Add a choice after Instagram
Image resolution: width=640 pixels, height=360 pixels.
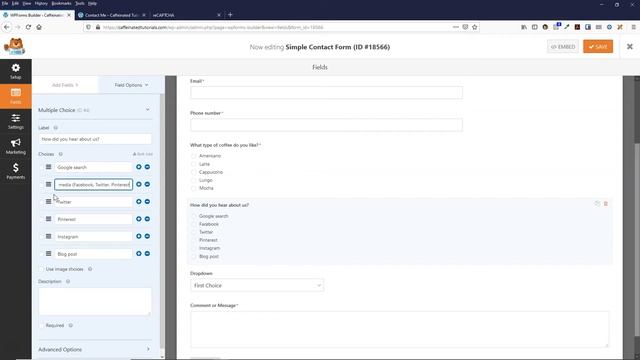coord(139,236)
